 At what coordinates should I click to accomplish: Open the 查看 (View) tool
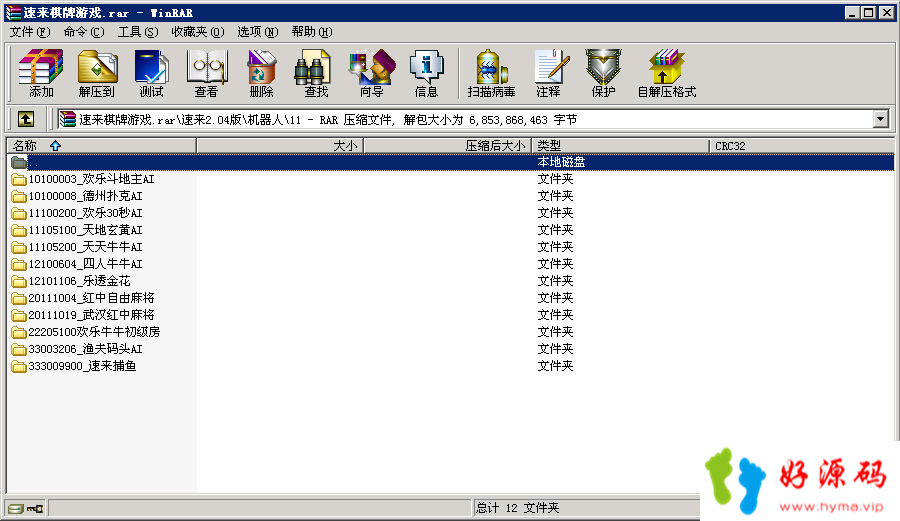coord(207,73)
